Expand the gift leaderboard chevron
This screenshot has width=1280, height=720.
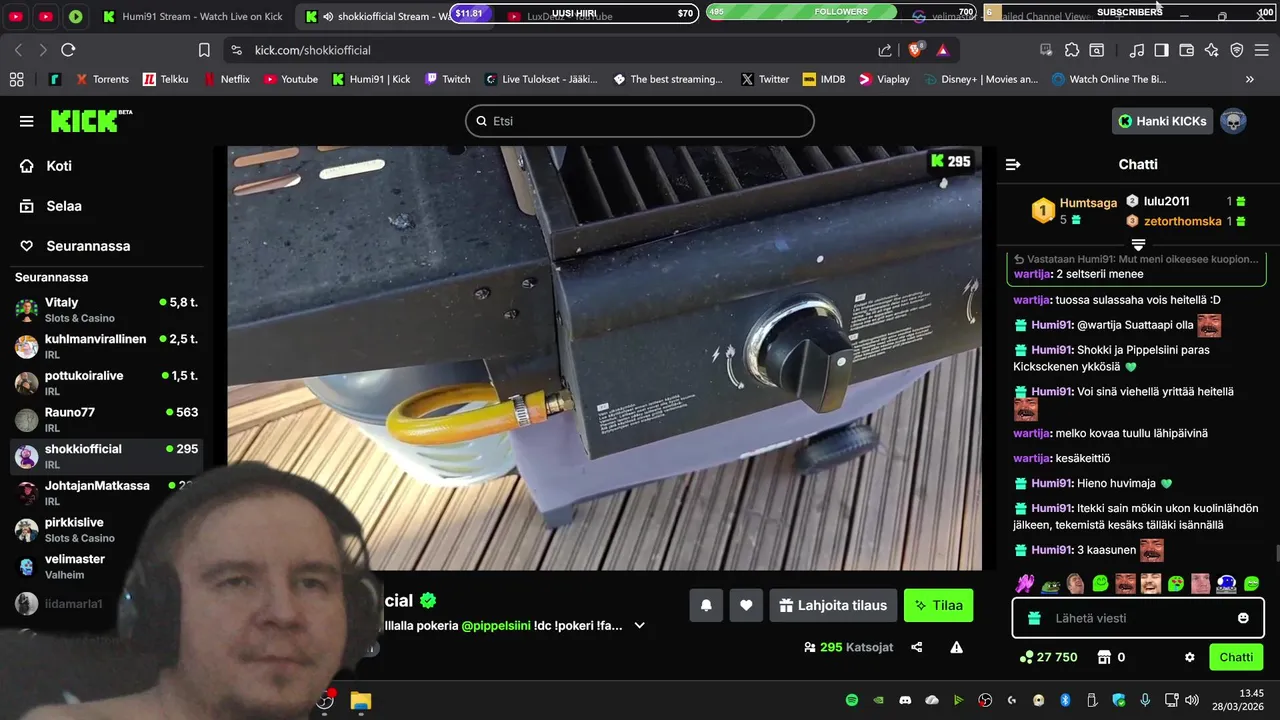(1138, 245)
